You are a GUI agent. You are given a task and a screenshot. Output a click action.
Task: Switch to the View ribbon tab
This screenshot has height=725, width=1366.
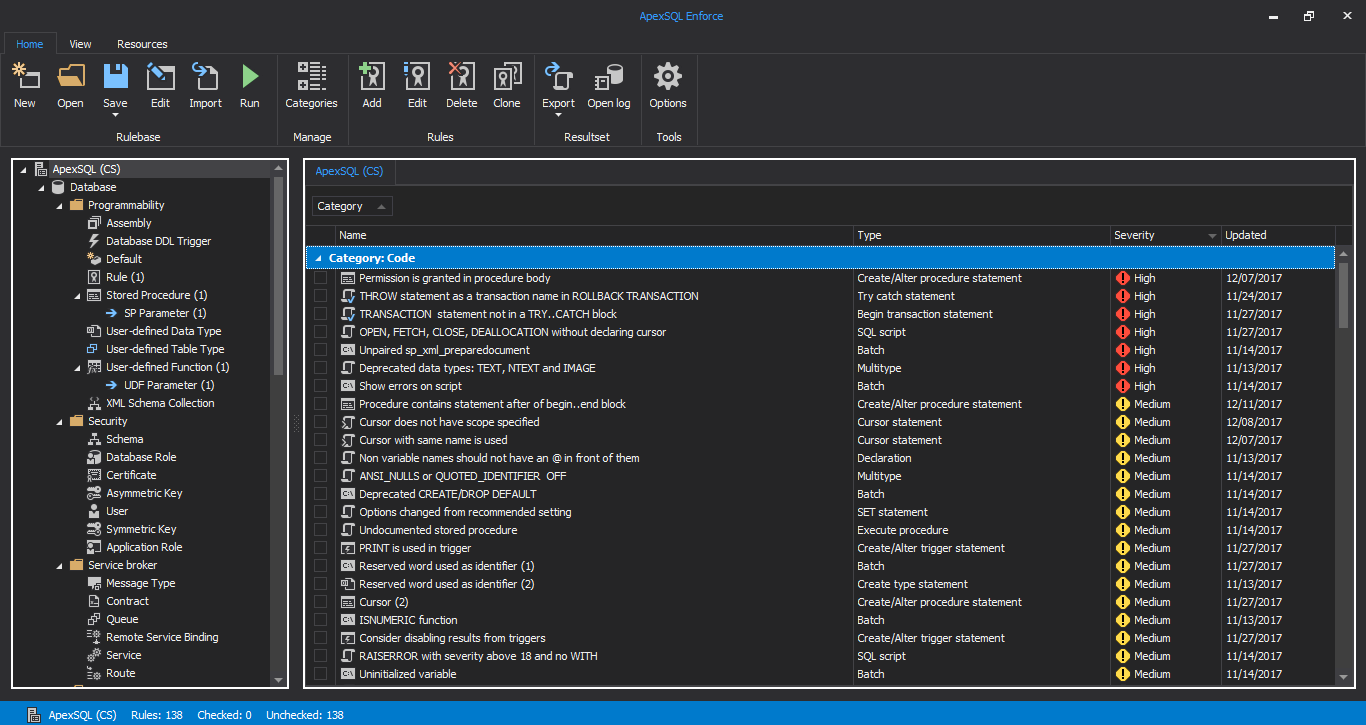pos(80,44)
